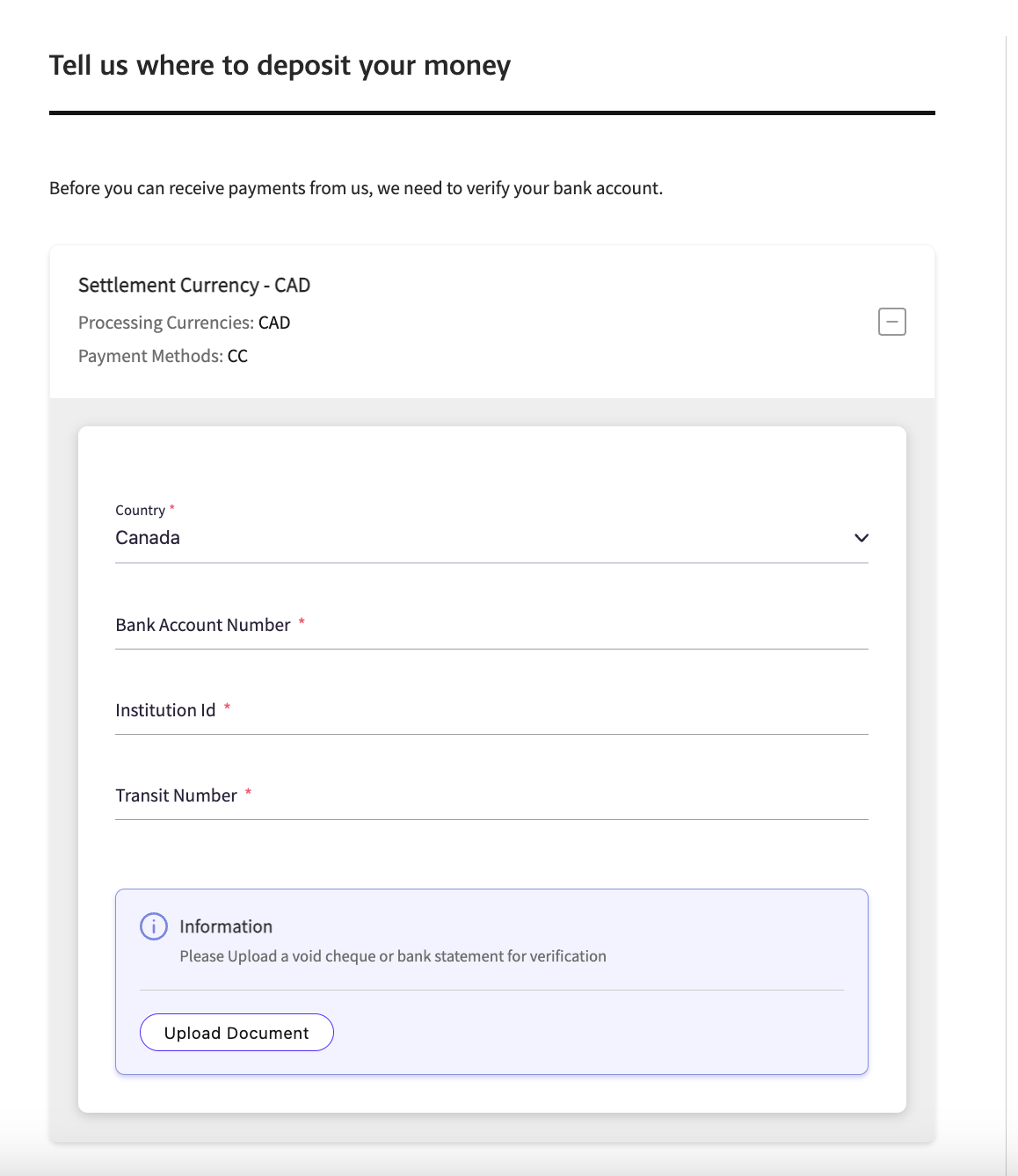The width and height of the screenshot is (1018, 1176).
Task: Click the Settlement Currency - CAD header
Action: [194, 285]
